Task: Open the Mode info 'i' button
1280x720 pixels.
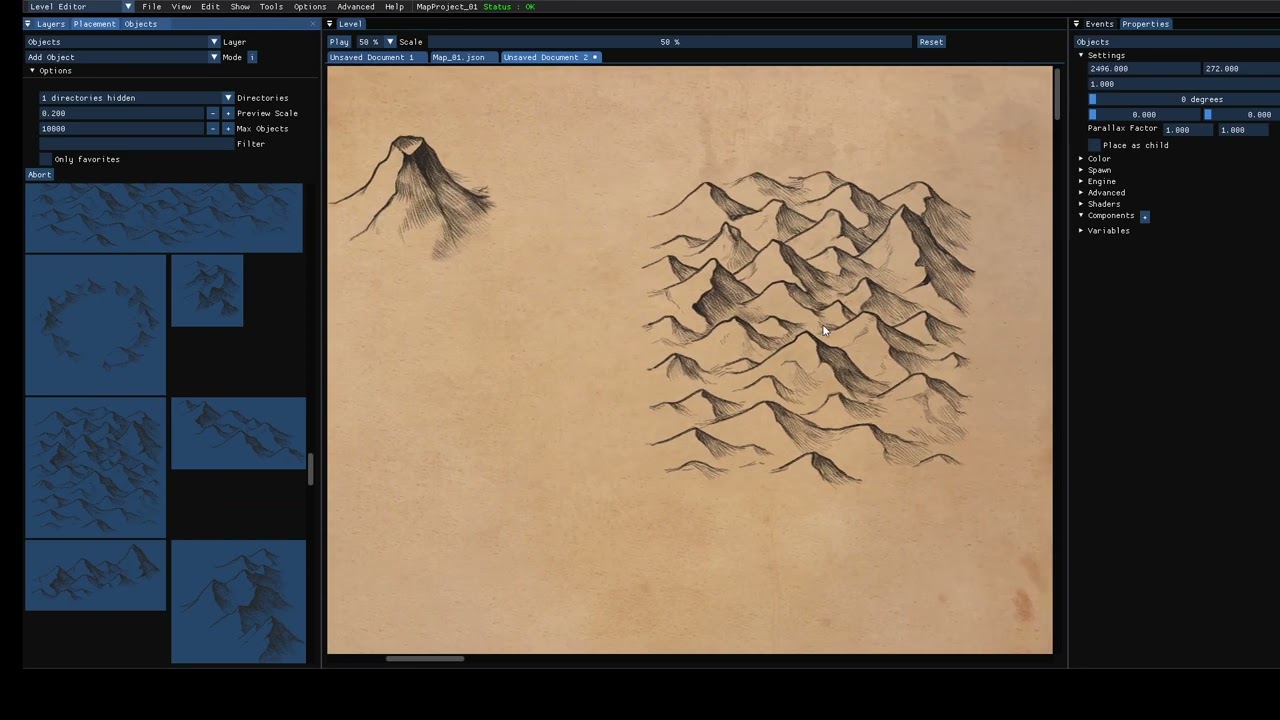Action: click(x=252, y=57)
